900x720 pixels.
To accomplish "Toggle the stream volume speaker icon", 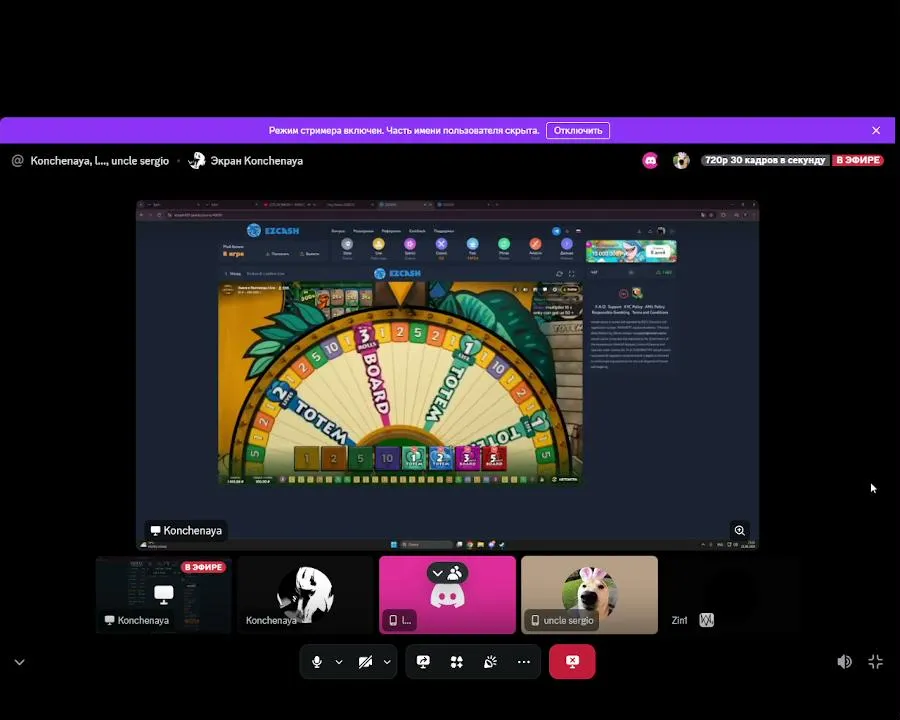I will (x=844, y=662).
